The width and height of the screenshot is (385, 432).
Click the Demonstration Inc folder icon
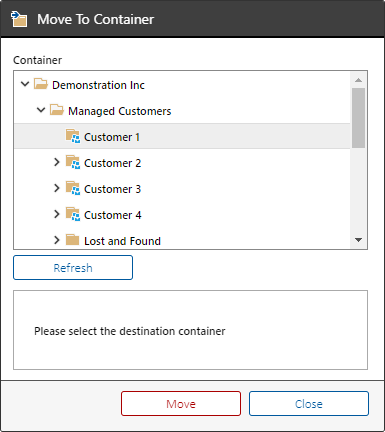point(41,84)
